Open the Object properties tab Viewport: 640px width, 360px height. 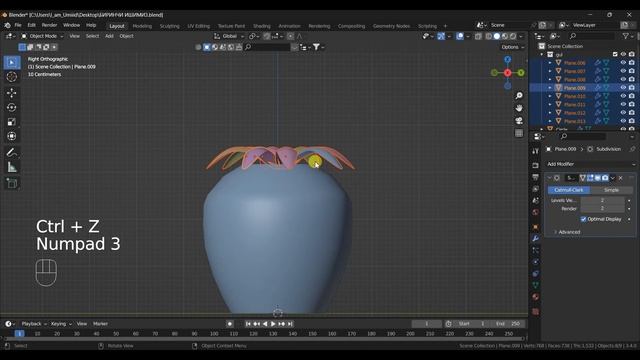pyautogui.click(x=536, y=227)
